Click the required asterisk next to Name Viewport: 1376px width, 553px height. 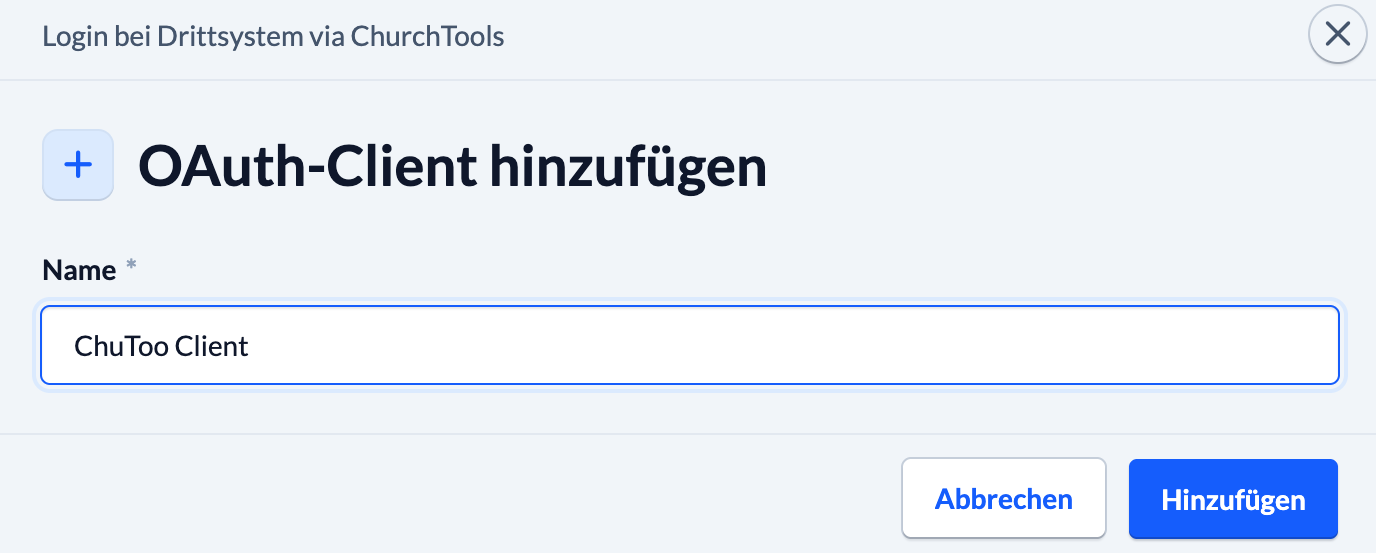[x=130, y=267]
